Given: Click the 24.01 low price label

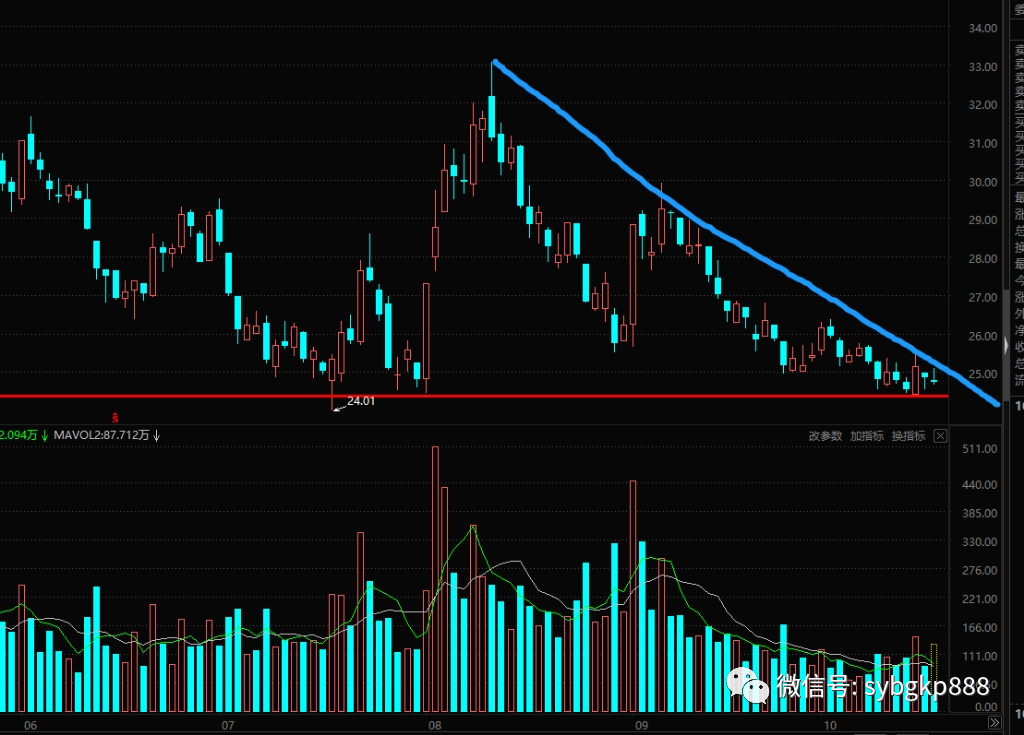Looking at the screenshot, I should pos(361,401).
